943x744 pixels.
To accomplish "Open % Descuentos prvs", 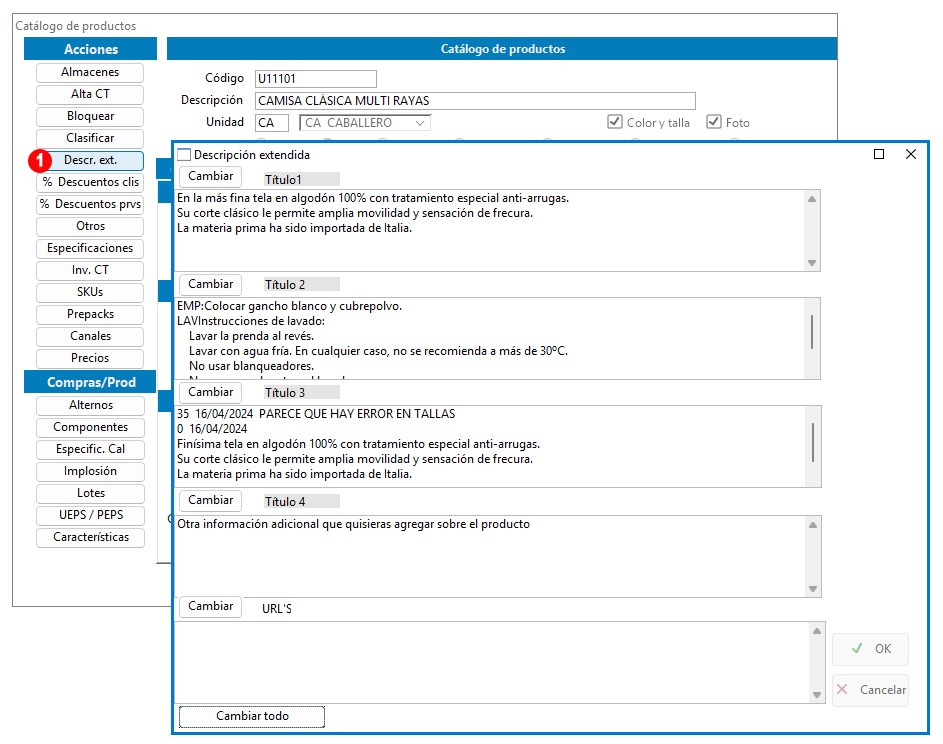I will [90, 204].
